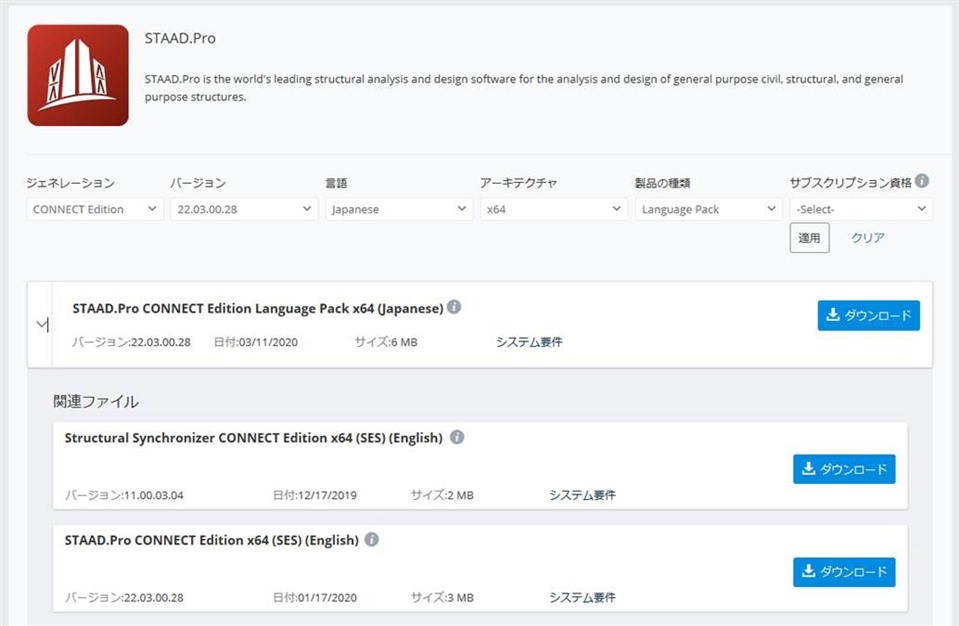Image resolution: width=959 pixels, height=626 pixels.
Task: Open the サブスクリプション資格 -Select- dropdown
Action: point(861,209)
